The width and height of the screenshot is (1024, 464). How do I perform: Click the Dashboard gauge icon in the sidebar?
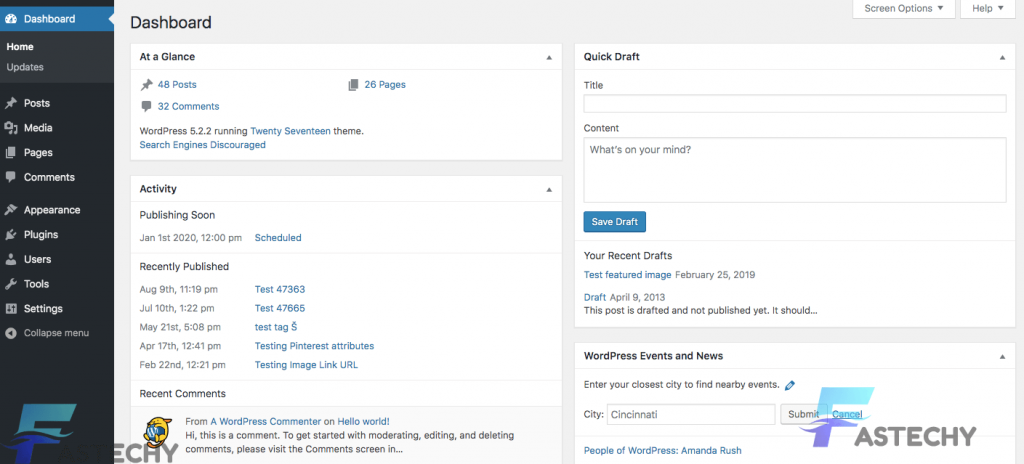coord(10,19)
